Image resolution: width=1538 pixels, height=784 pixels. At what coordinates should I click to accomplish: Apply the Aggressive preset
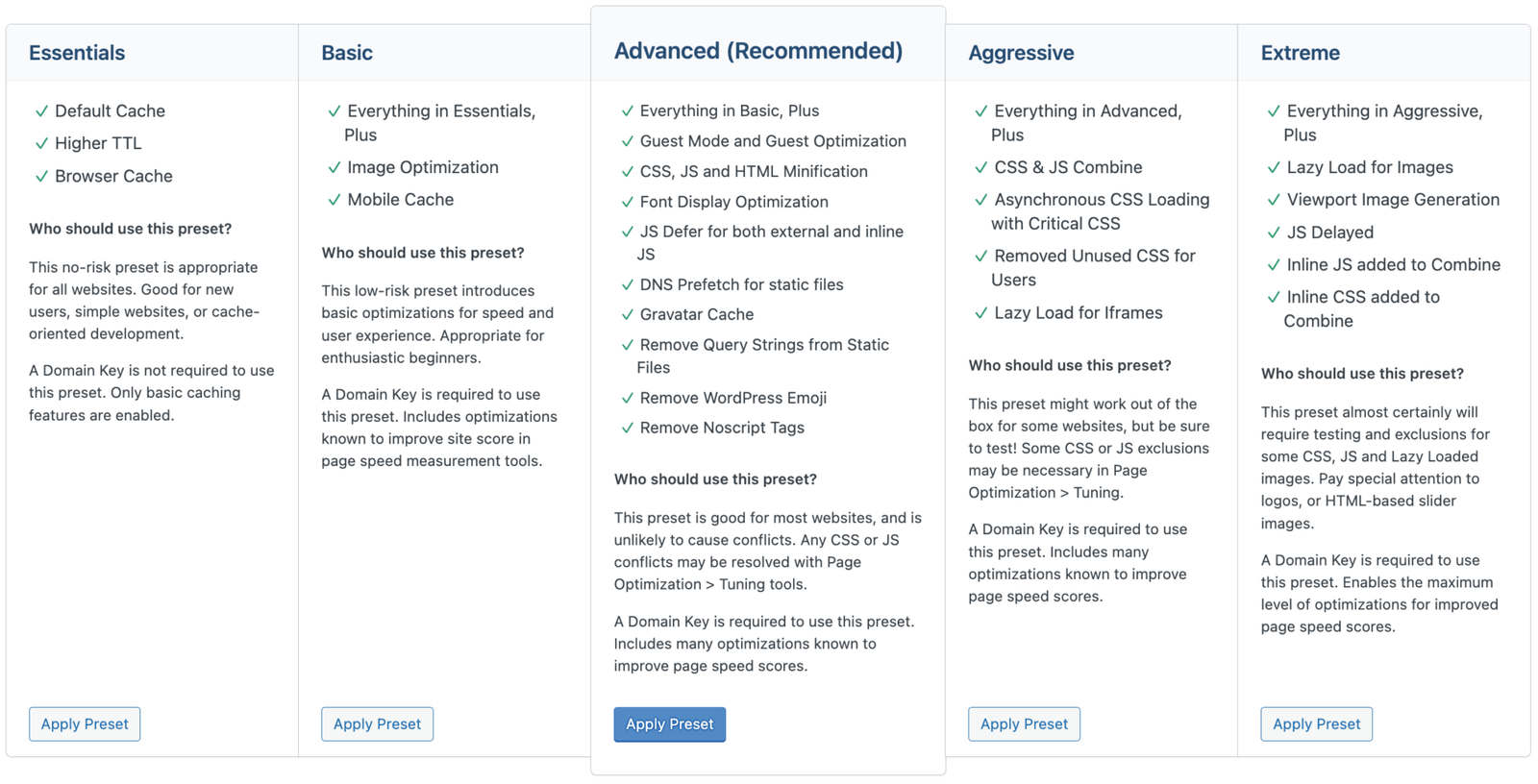[1024, 724]
